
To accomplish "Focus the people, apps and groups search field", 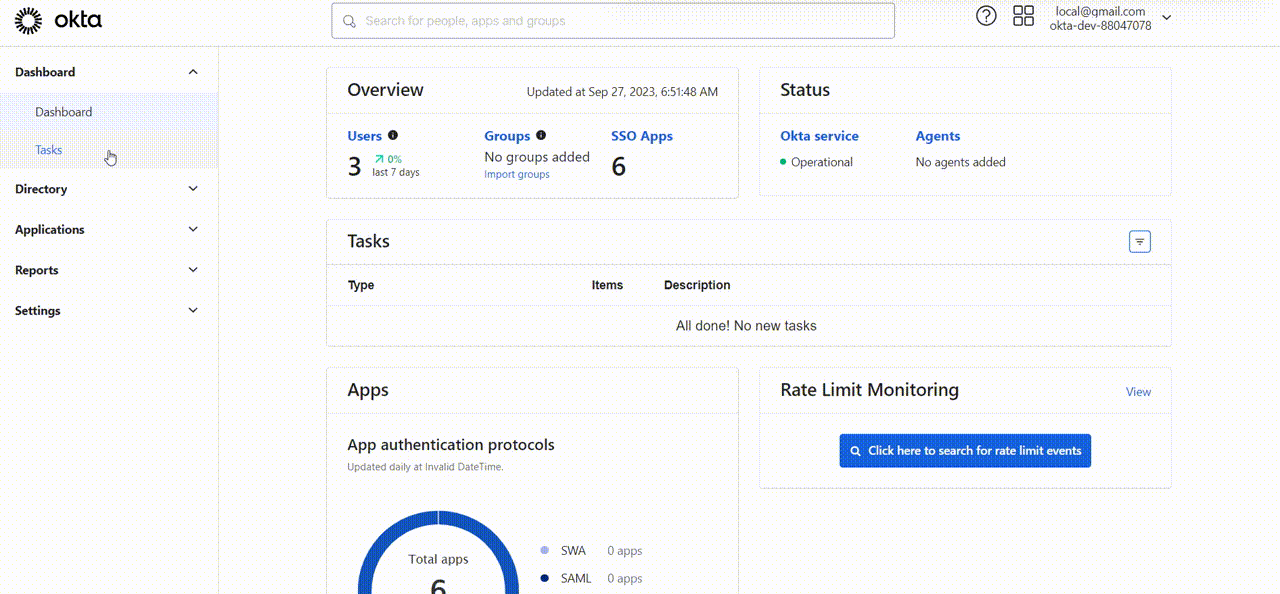I will pyautogui.click(x=620, y=21).
